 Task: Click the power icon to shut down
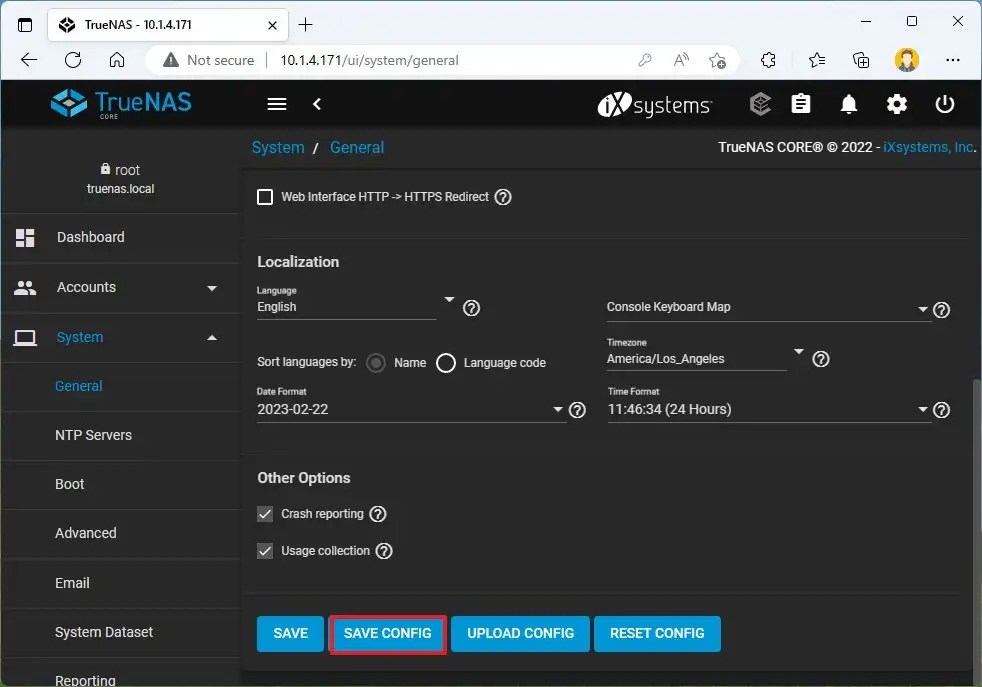[x=945, y=104]
